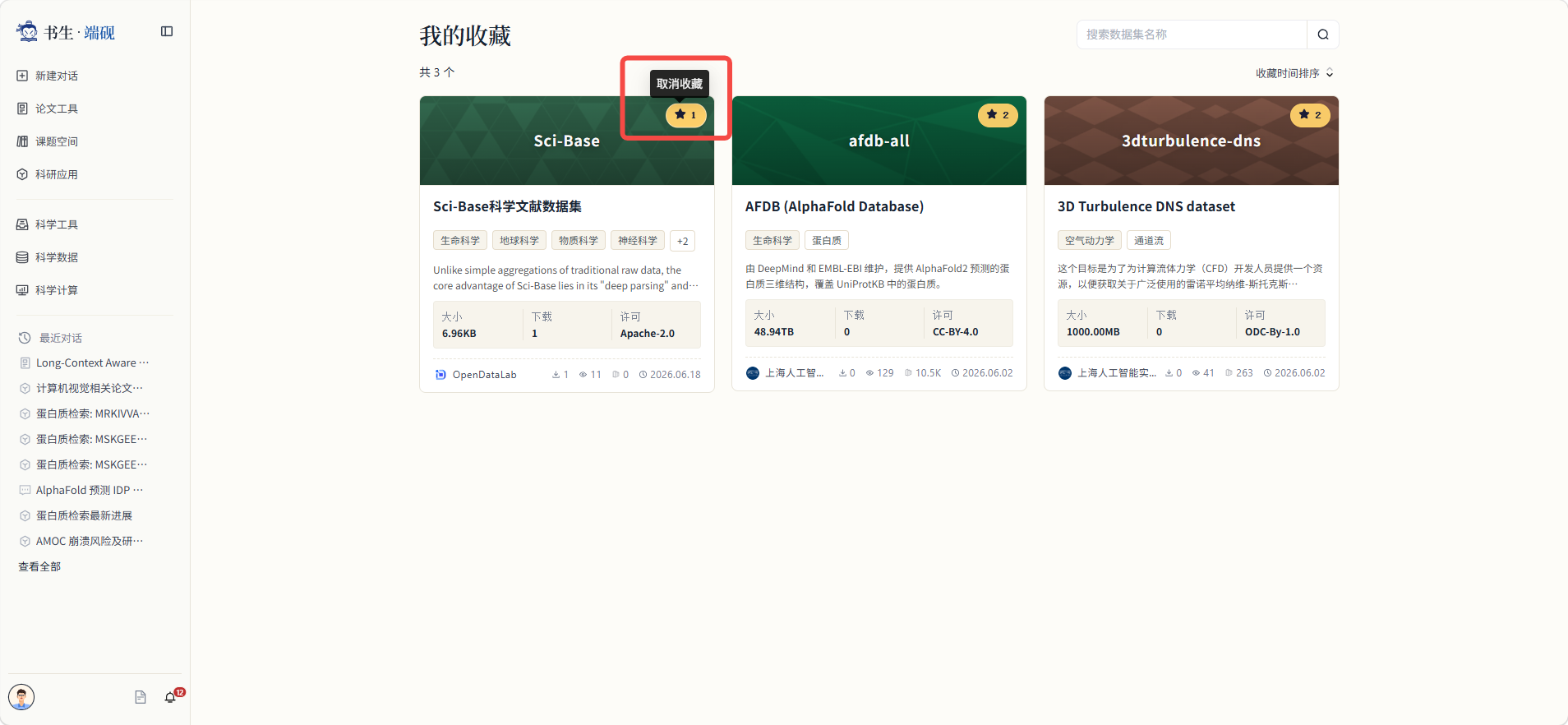This screenshot has height=725, width=1568.
Task: Open Sci-Base科学文献数据集 title
Action: pyautogui.click(x=507, y=206)
